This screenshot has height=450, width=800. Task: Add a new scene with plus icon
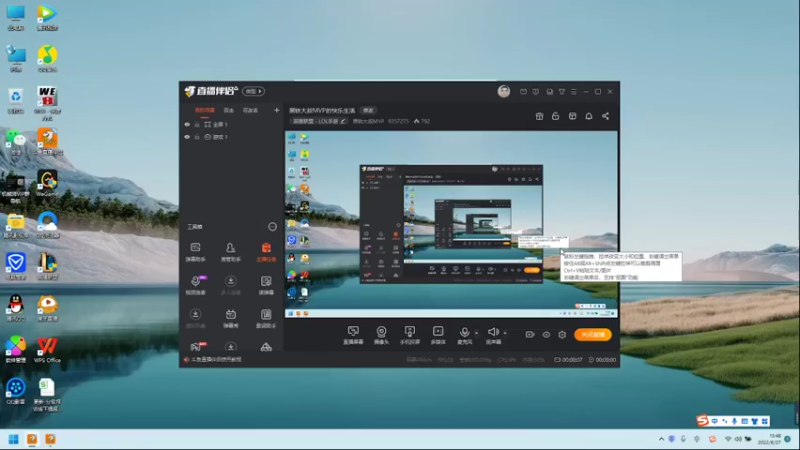277,110
